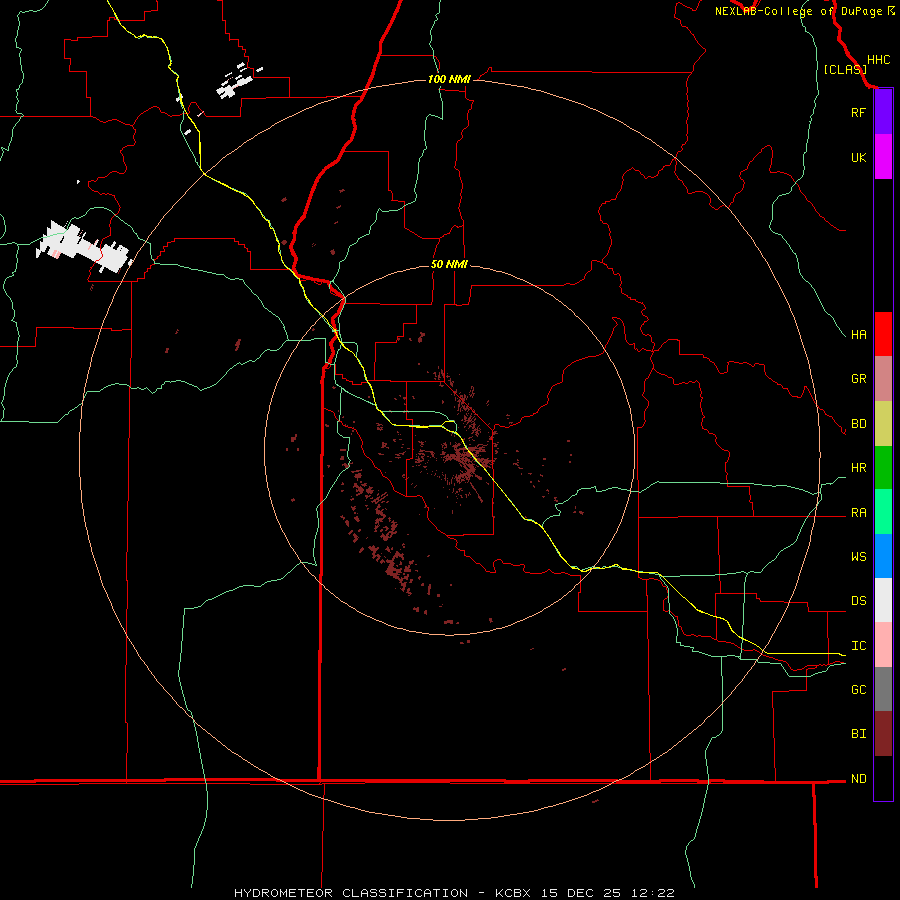Image resolution: width=900 pixels, height=900 pixels.
Task: Click the 50 NMI range ring label
Action: (x=449, y=264)
